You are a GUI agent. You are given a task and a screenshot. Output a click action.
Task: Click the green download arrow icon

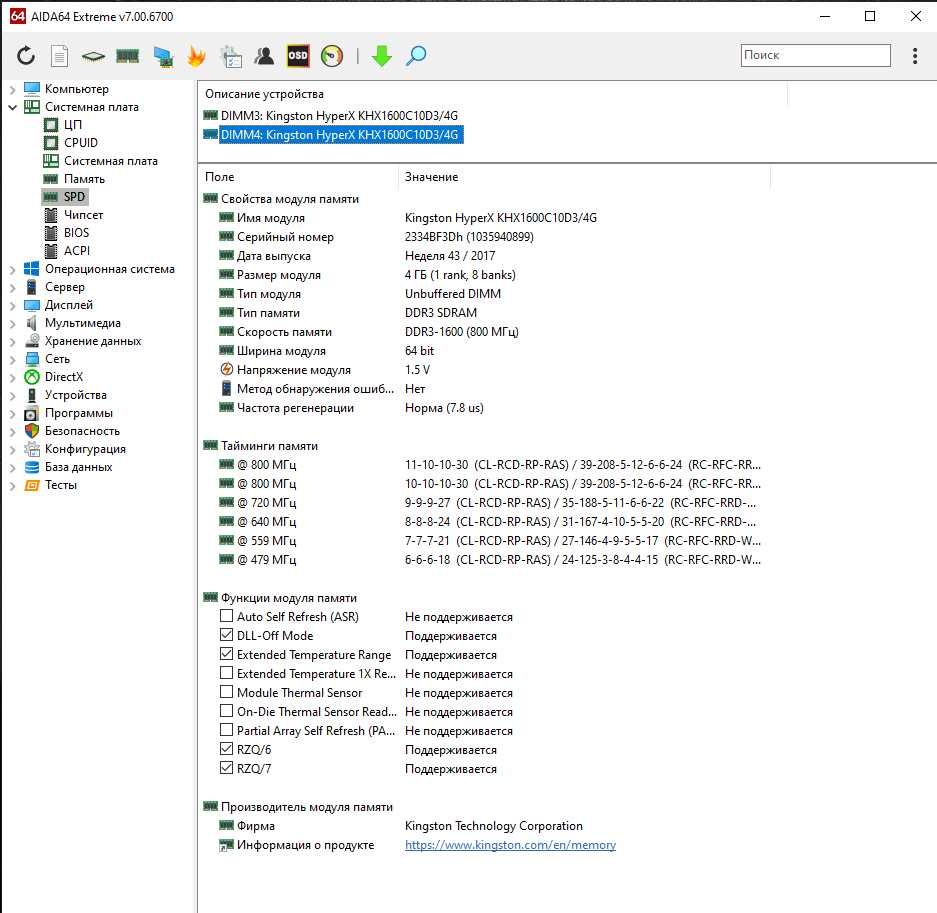pyautogui.click(x=382, y=56)
